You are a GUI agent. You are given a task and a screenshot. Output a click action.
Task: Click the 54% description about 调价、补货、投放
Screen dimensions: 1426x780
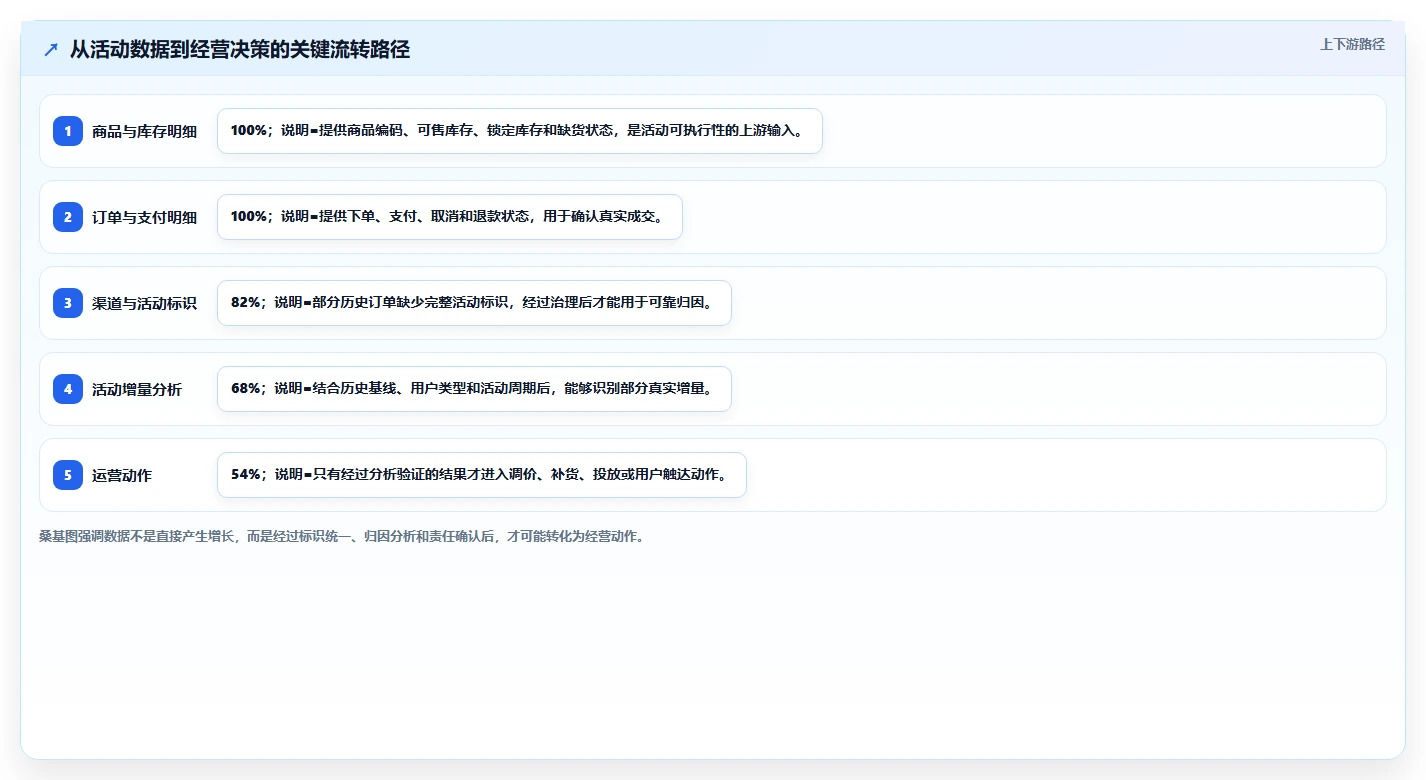(482, 475)
